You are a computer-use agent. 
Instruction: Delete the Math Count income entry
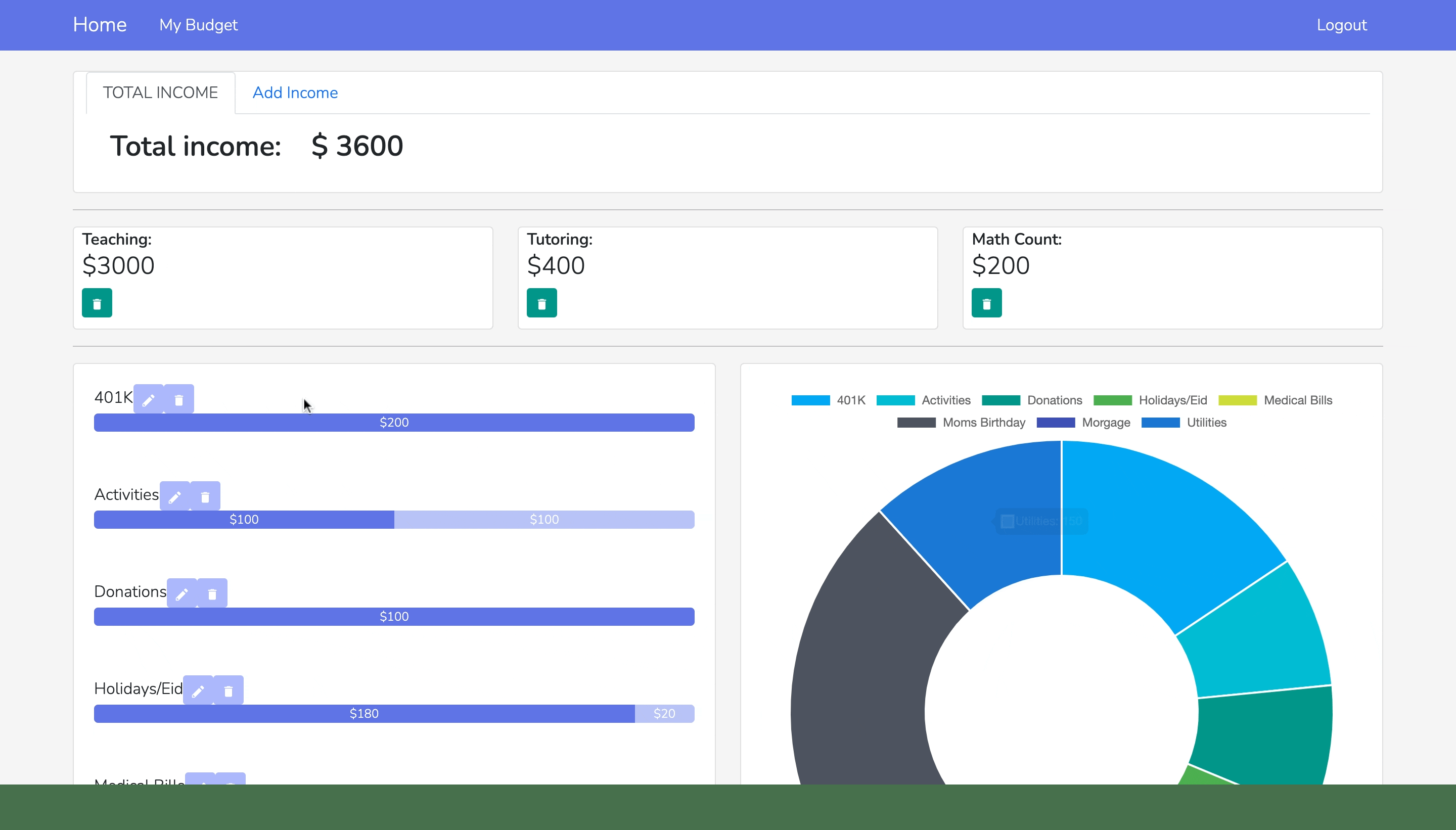[x=986, y=303]
